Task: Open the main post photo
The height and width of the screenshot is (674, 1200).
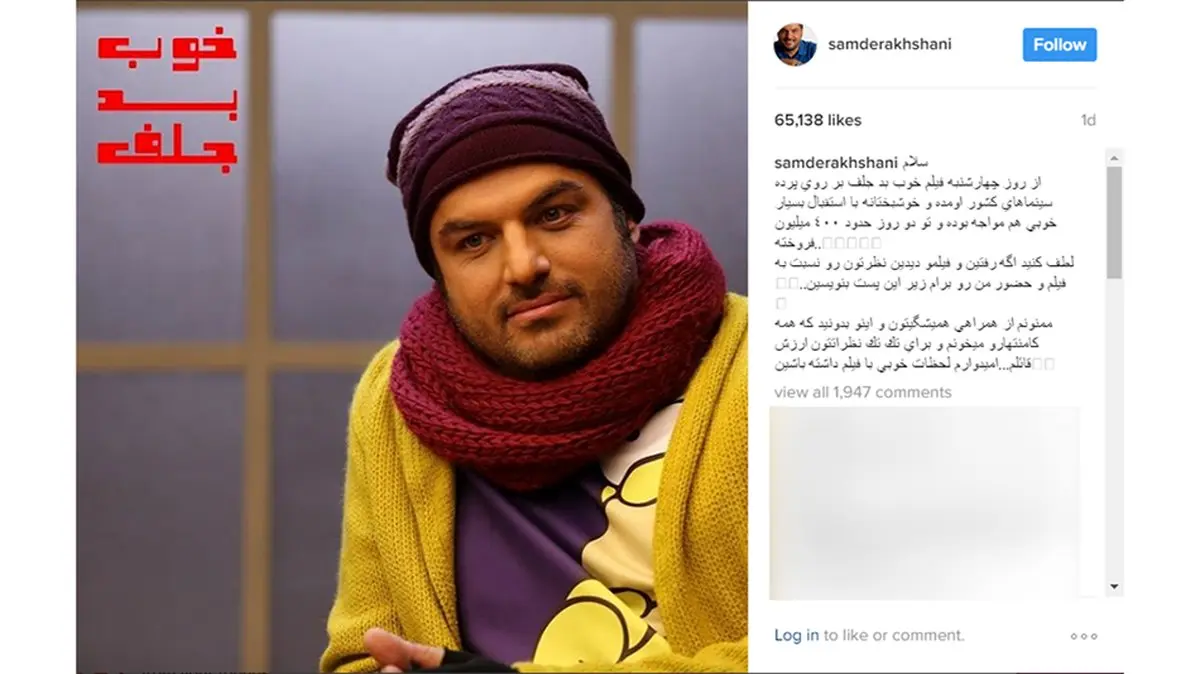Action: 412,337
